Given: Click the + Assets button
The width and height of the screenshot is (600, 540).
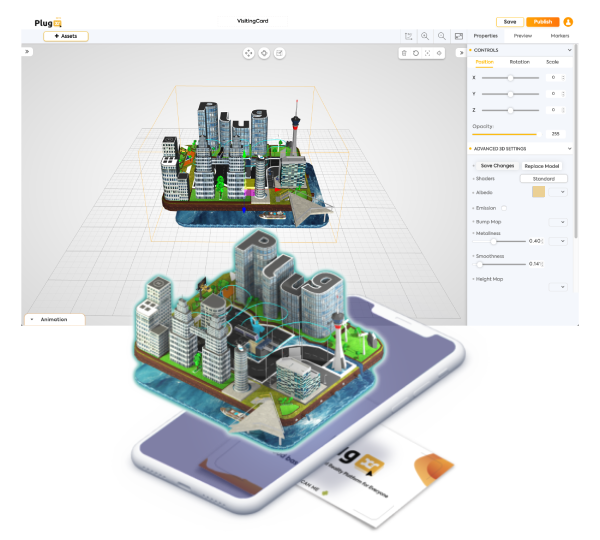Looking at the screenshot, I should pyautogui.click(x=66, y=36).
